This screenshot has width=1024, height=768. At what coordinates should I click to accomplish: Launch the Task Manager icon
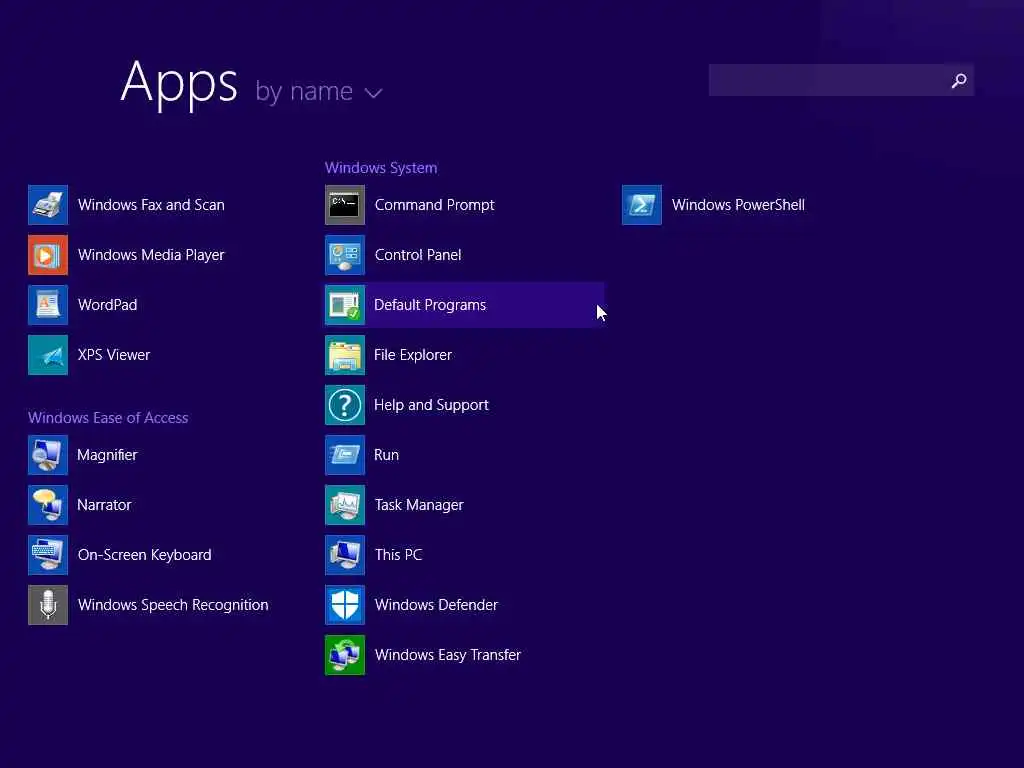click(345, 505)
